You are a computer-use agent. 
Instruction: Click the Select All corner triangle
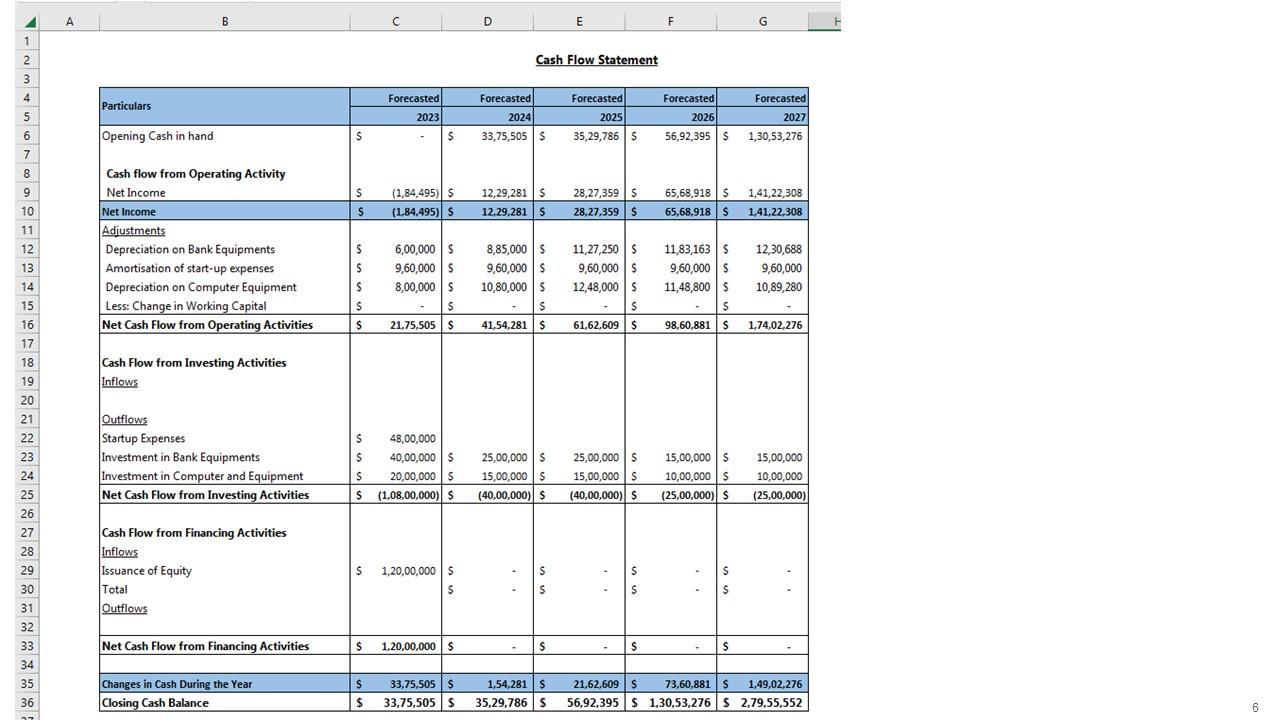tap(29, 22)
